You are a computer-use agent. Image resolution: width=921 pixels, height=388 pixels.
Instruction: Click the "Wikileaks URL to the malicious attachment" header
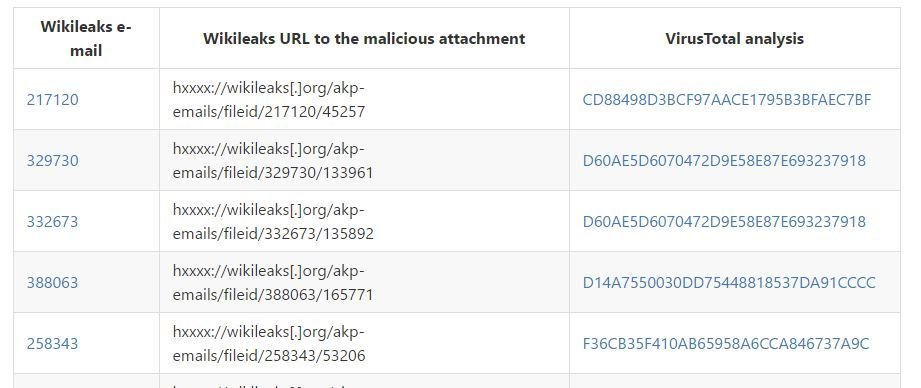click(364, 39)
